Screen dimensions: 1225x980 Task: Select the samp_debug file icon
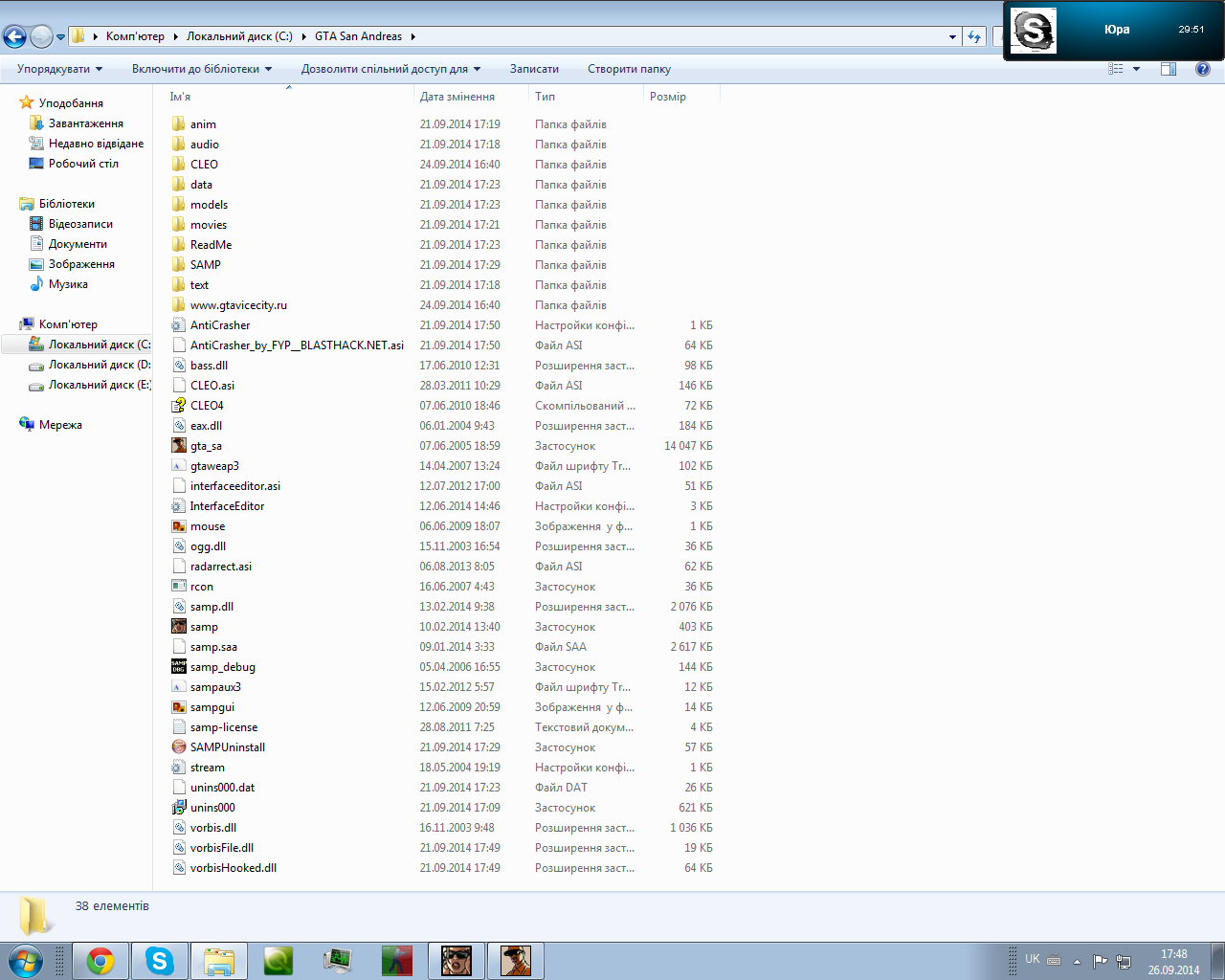179,667
